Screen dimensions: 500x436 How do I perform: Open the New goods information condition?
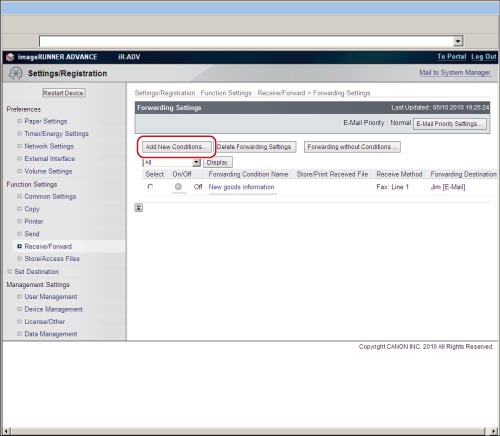point(241,187)
